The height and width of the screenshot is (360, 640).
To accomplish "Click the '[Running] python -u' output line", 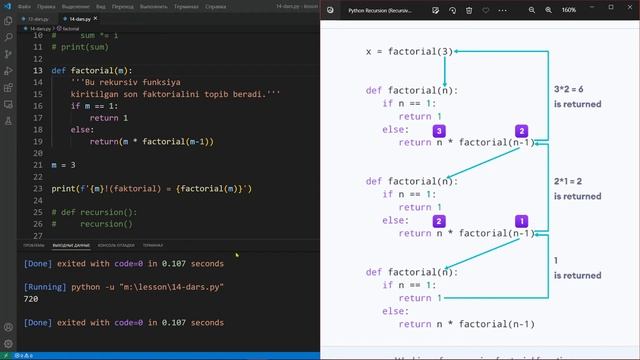I will point(124,287).
